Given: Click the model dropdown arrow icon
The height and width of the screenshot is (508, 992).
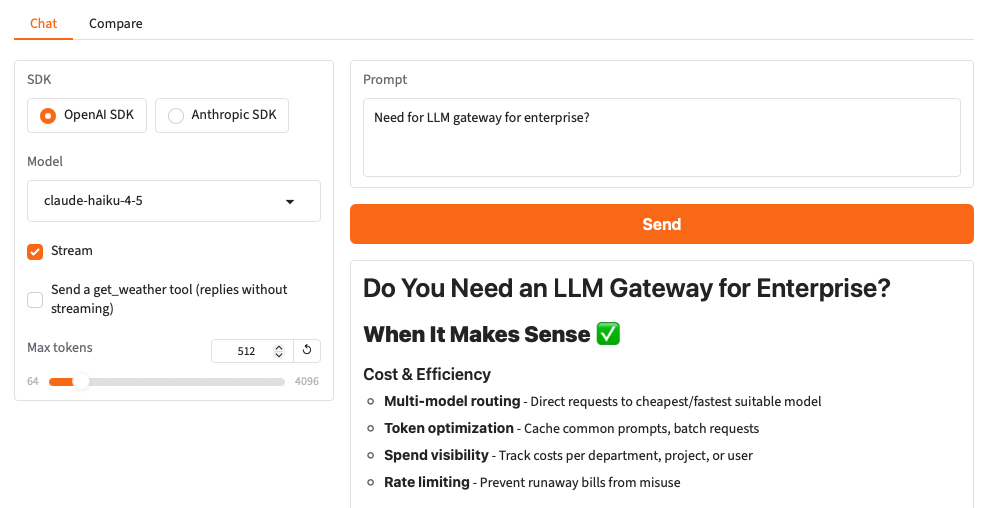Looking at the screenshot, I should [x=290, y=202].
